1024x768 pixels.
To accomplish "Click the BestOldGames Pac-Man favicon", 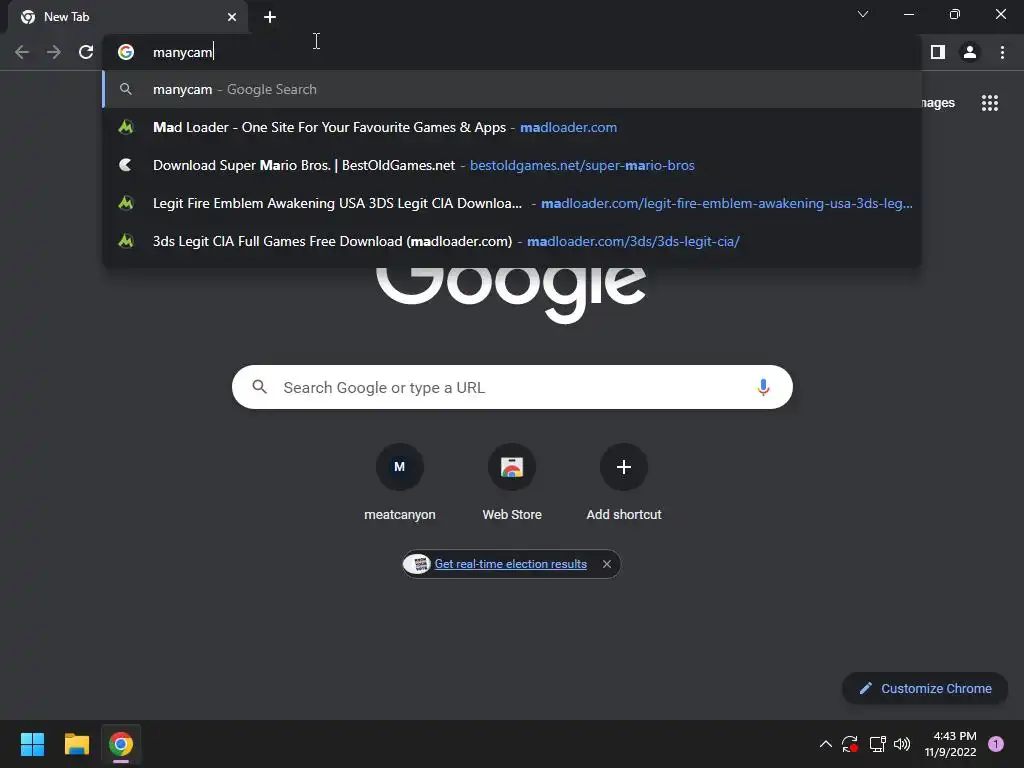I will [126, 165].
